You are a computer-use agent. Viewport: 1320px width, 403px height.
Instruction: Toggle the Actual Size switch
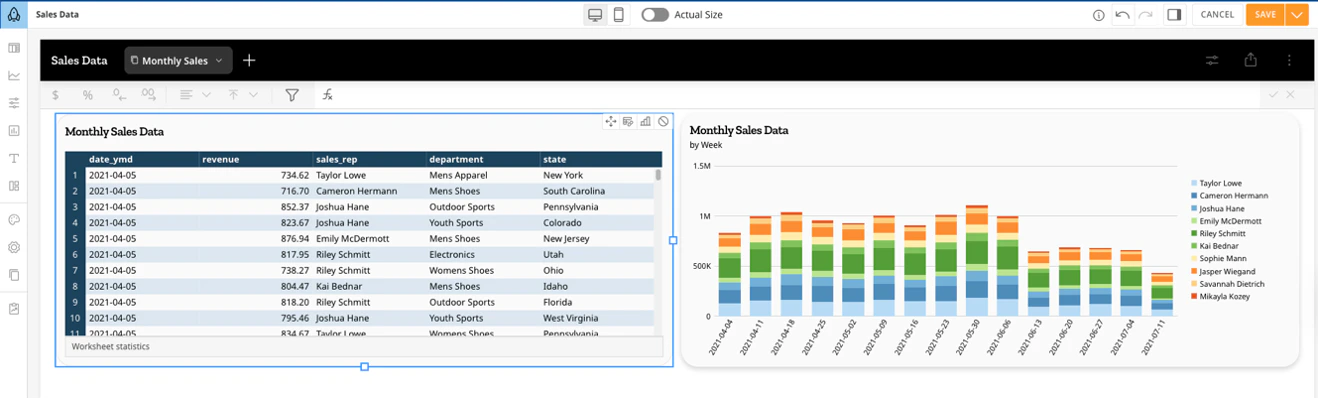tap(655, 15)
